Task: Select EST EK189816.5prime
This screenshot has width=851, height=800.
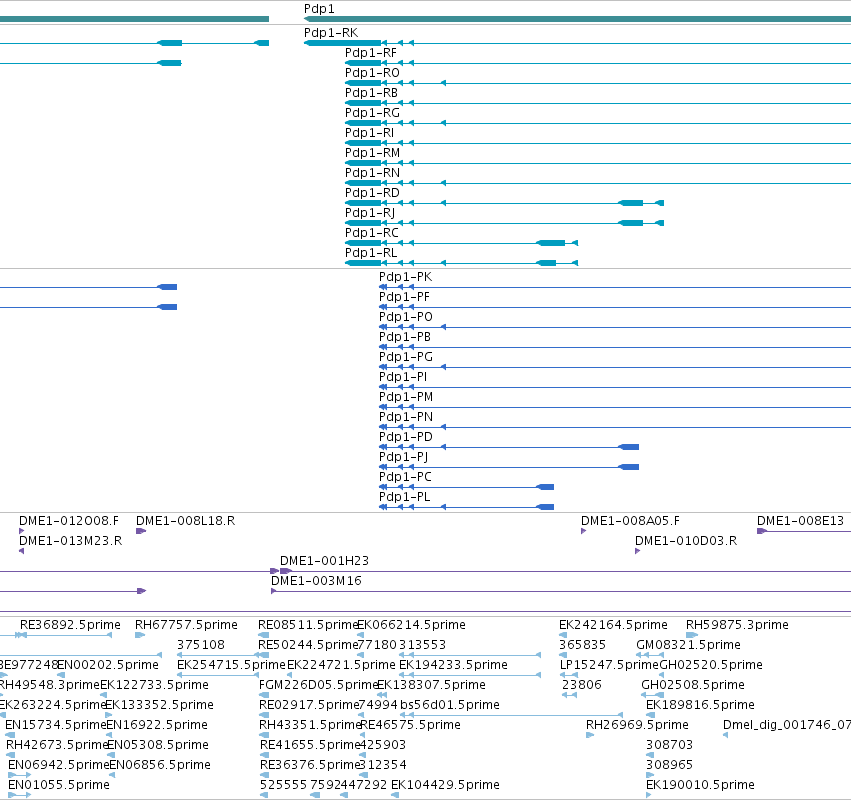Action: 700,706
